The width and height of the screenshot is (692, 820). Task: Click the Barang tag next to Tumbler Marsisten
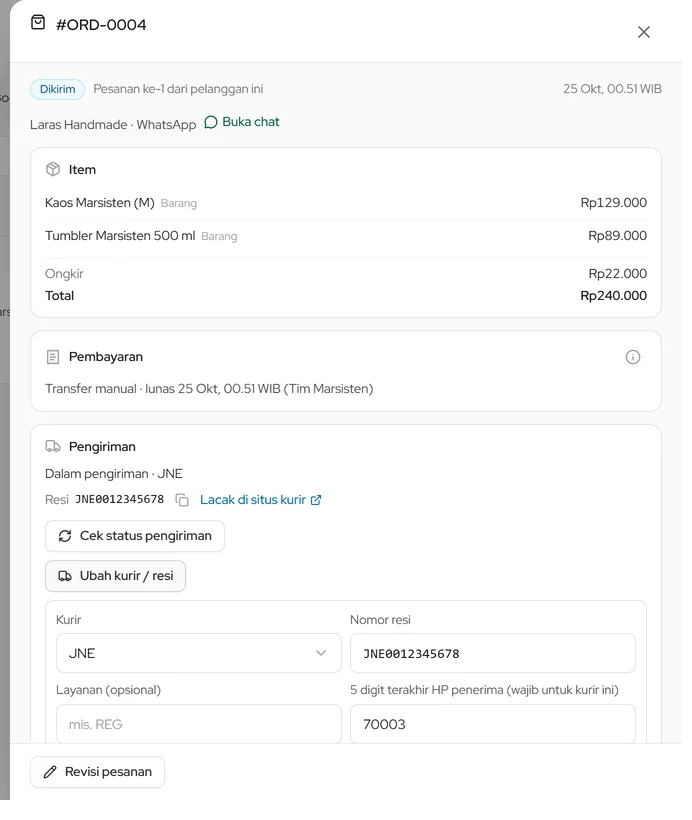(x=219, y=236)
